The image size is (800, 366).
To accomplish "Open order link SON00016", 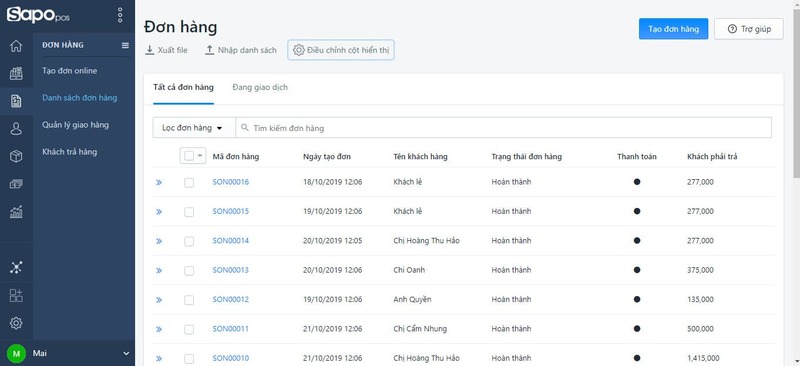I will [231, 182].
